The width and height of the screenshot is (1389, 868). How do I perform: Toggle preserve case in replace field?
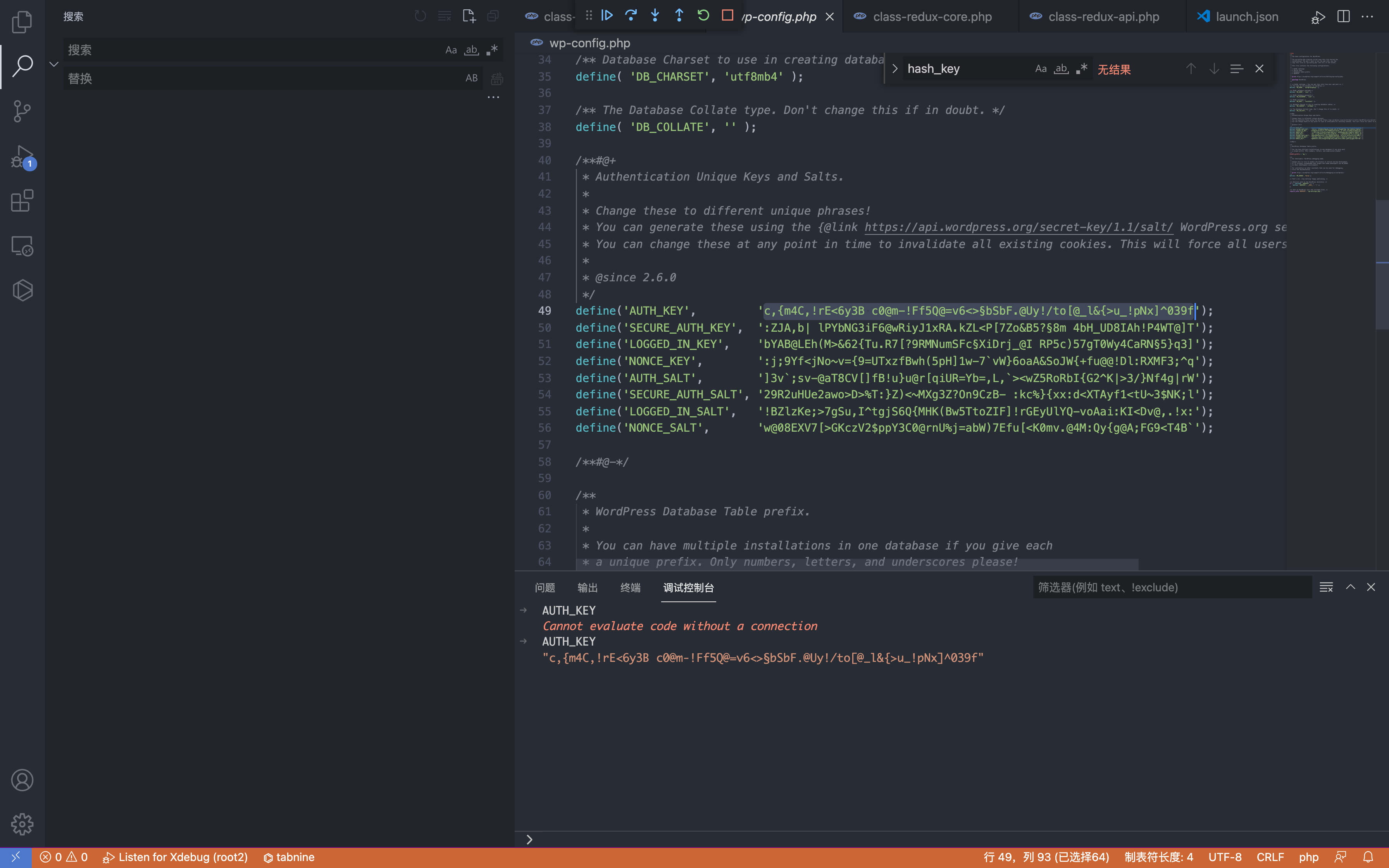tap(471, 78)
